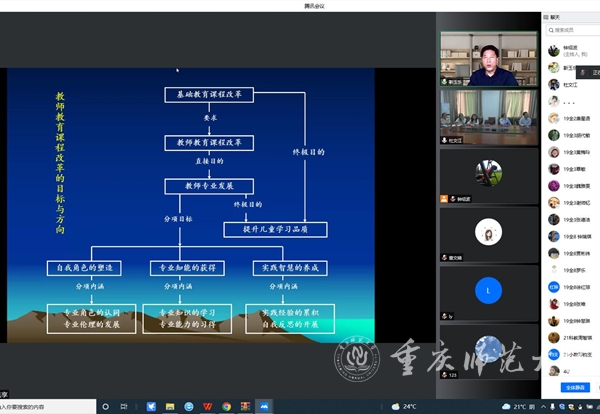Click the Mute All (全体静音) button
This screenshot has width=600, height=414.
(x=574, y=386)
